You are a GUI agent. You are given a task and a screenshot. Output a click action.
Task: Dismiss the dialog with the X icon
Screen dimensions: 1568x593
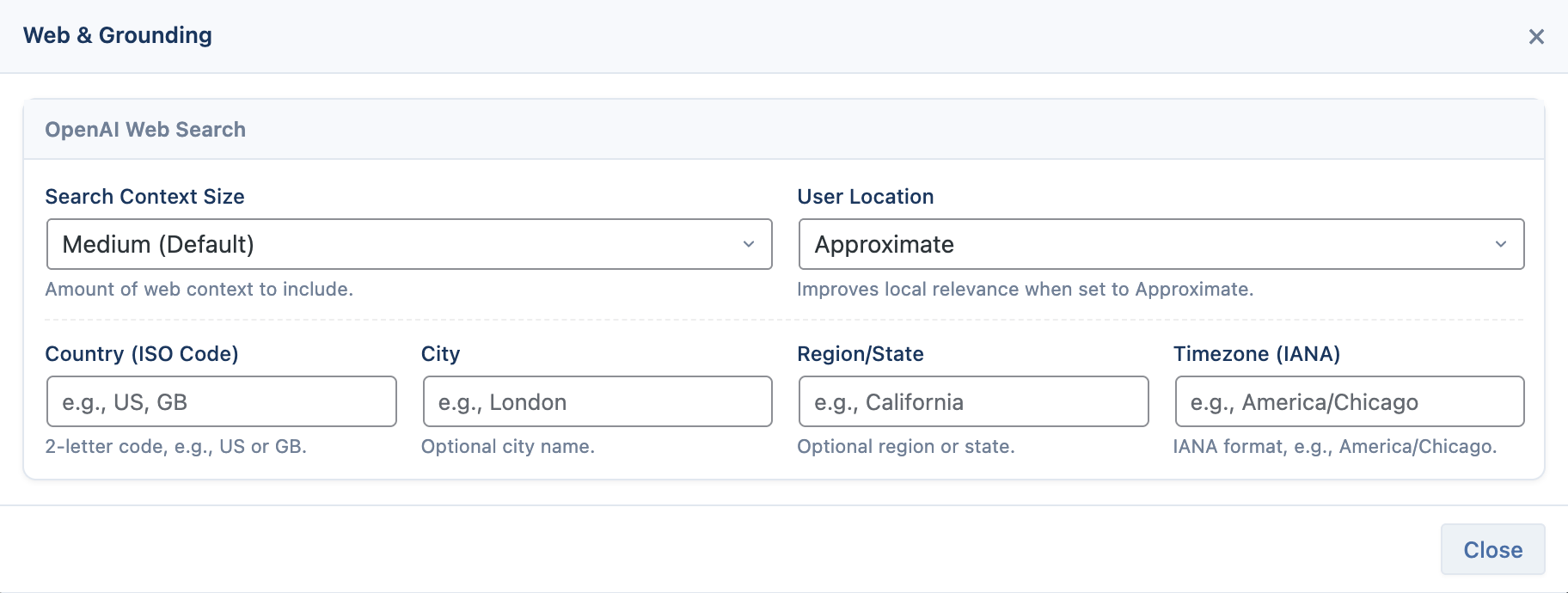(x=1536, y=37)
